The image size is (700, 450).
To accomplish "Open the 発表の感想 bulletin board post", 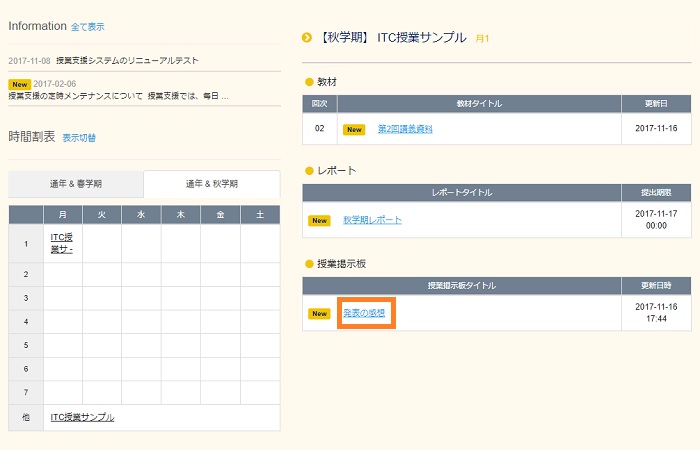I will [367, 313].
